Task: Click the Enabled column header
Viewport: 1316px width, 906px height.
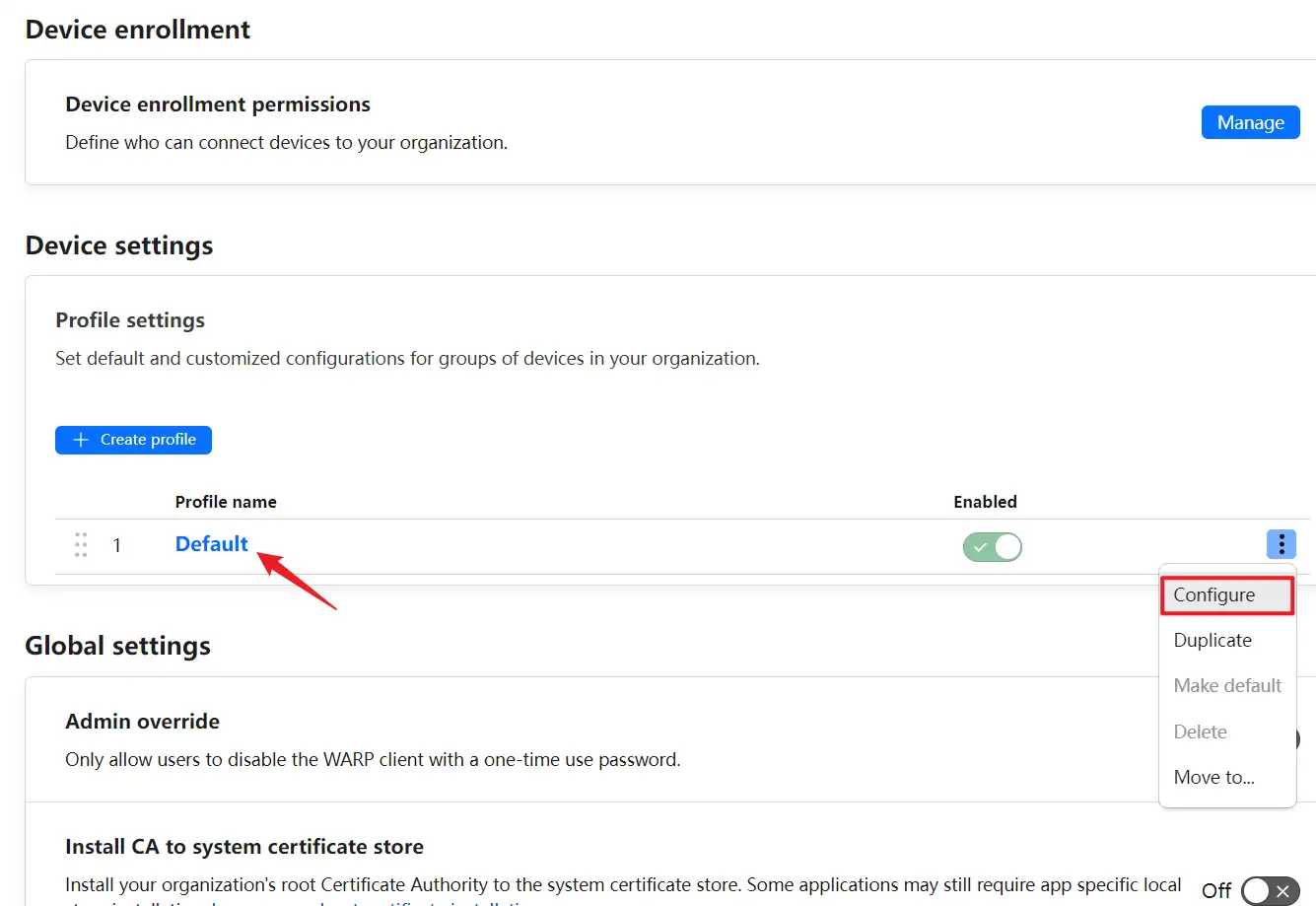Action: tap(985, 502)
